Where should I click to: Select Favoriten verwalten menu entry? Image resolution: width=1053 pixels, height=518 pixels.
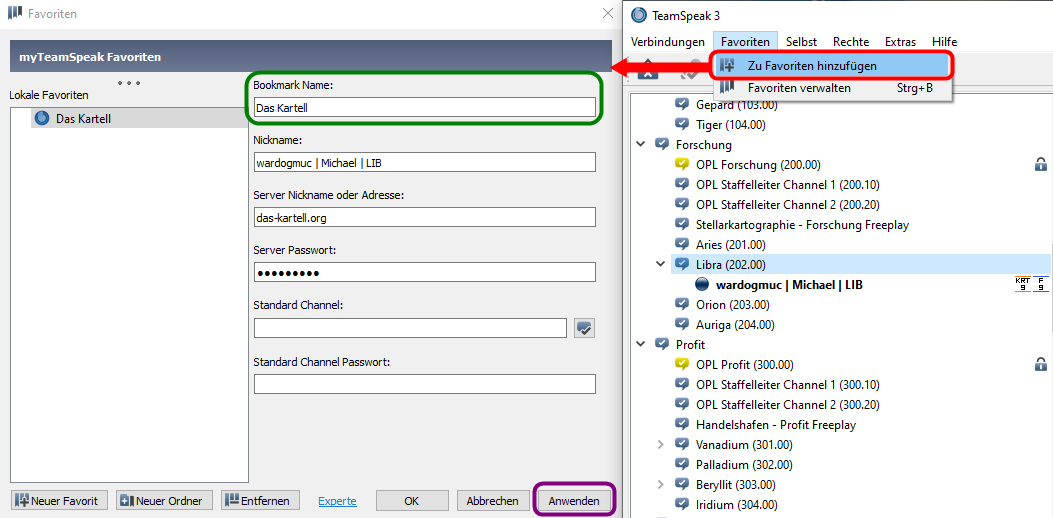pyautogui.click(x=799, y=88)
